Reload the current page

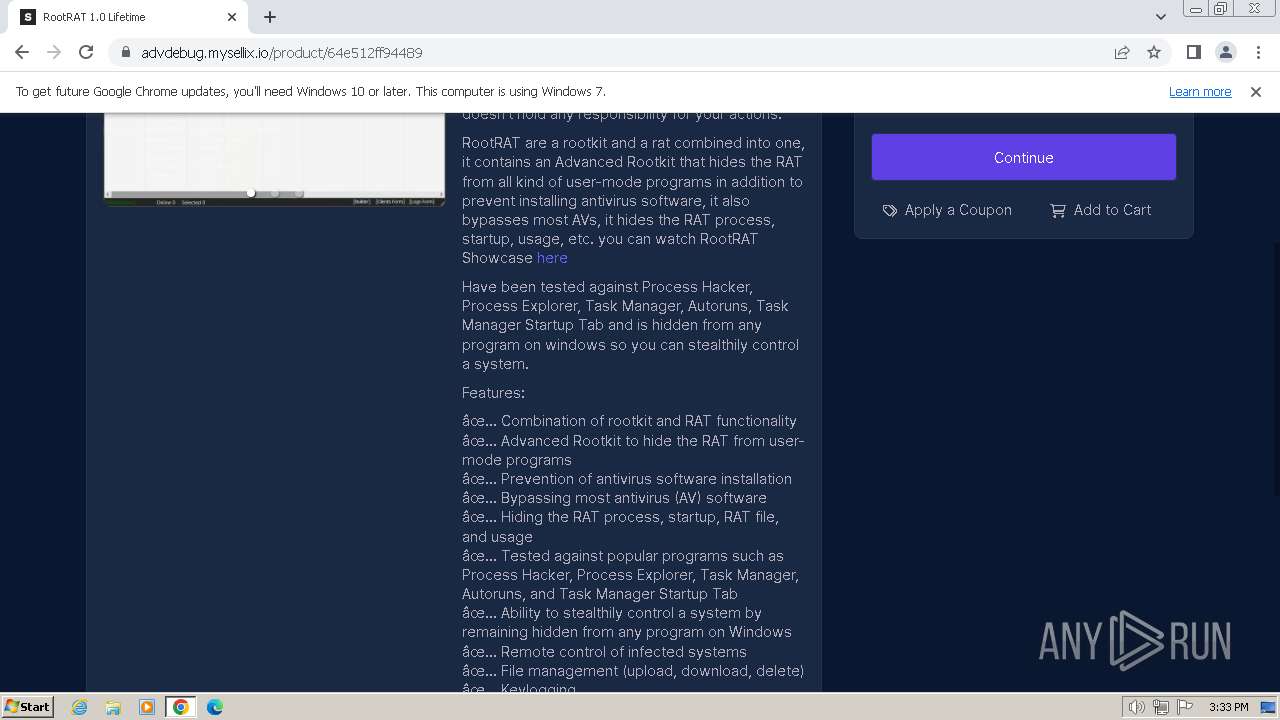click(86, 52)
